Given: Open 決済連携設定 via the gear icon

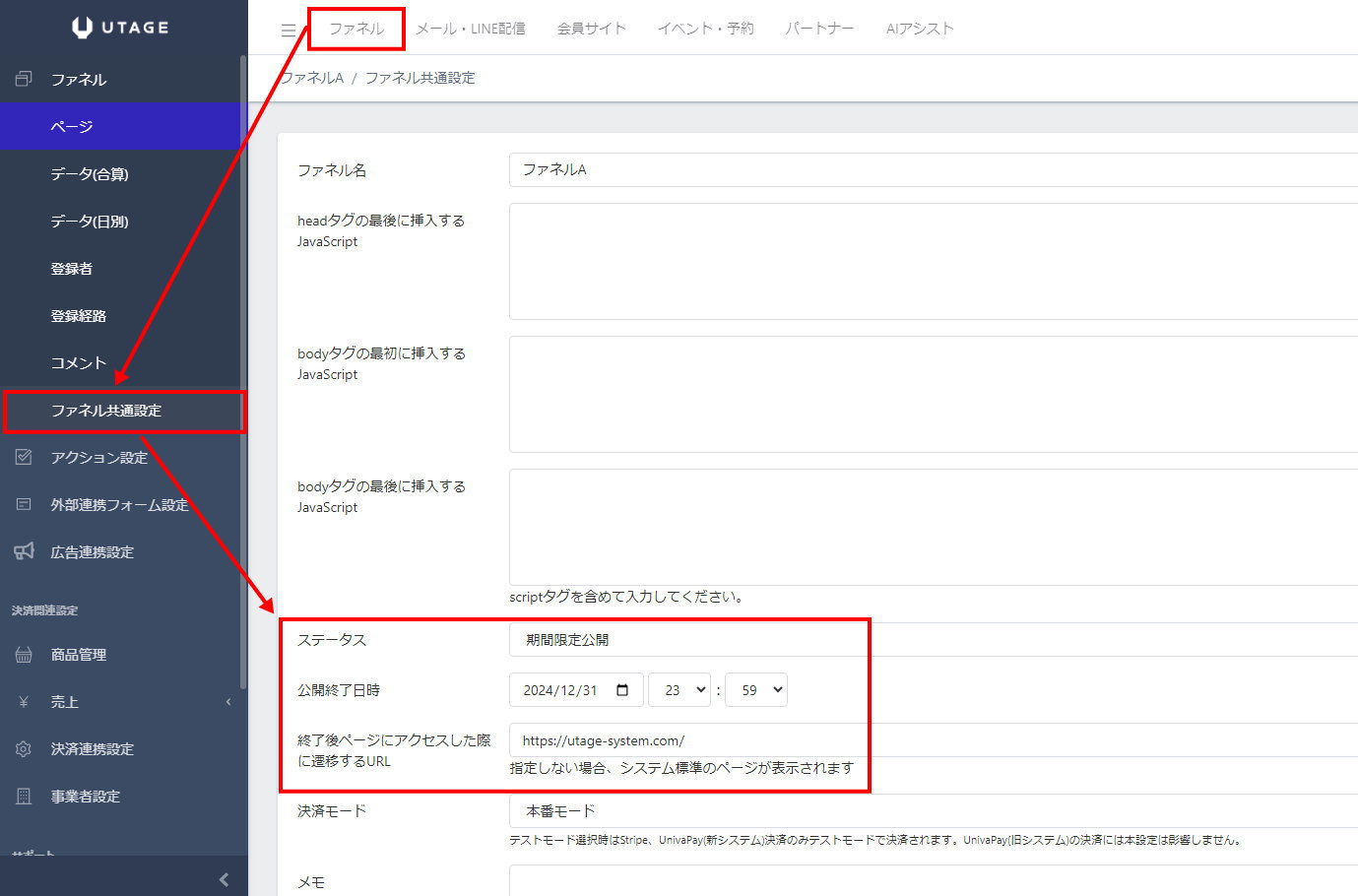Looking at the screenshot, I should [22, 748].
